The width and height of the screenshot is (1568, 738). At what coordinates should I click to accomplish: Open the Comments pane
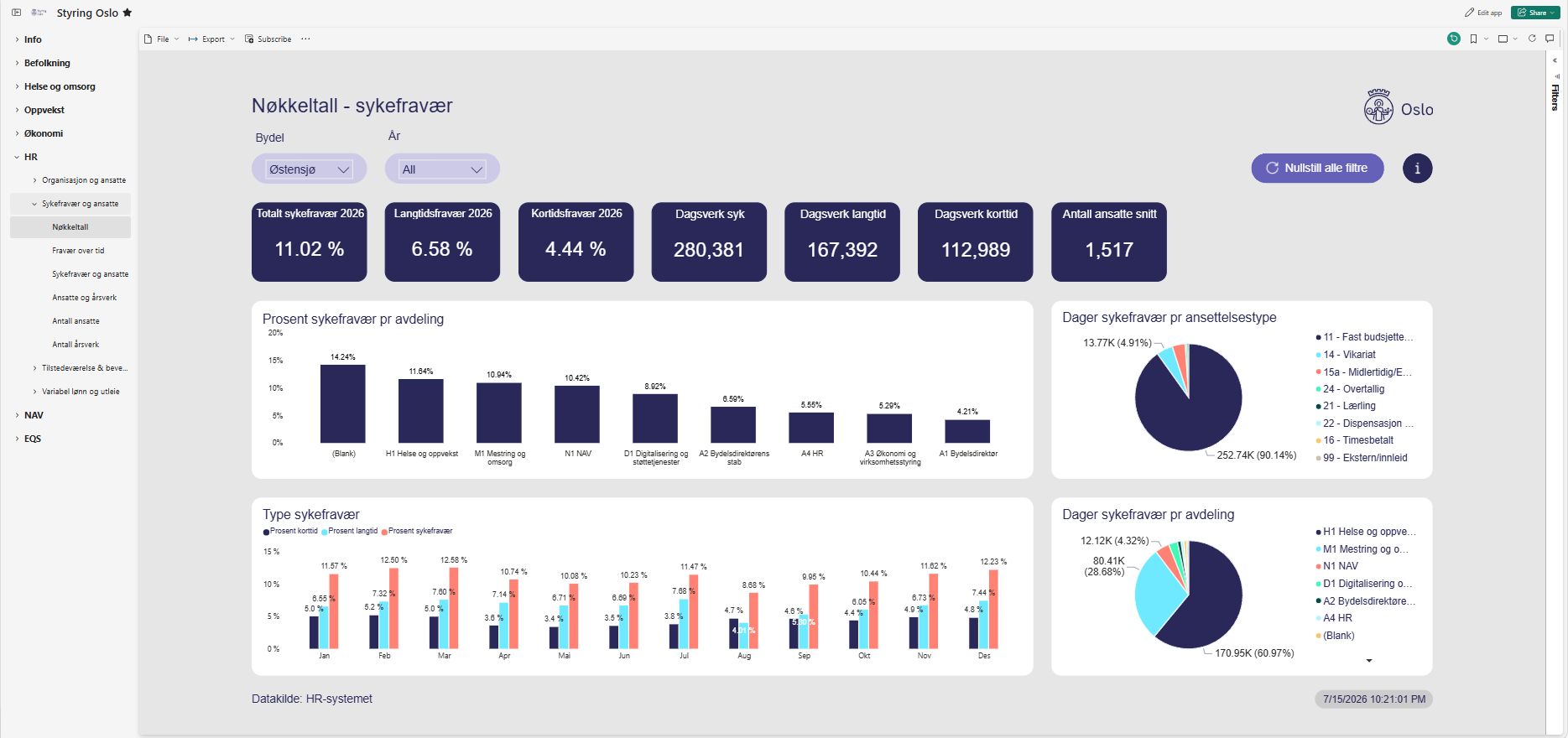[1550, 39]
